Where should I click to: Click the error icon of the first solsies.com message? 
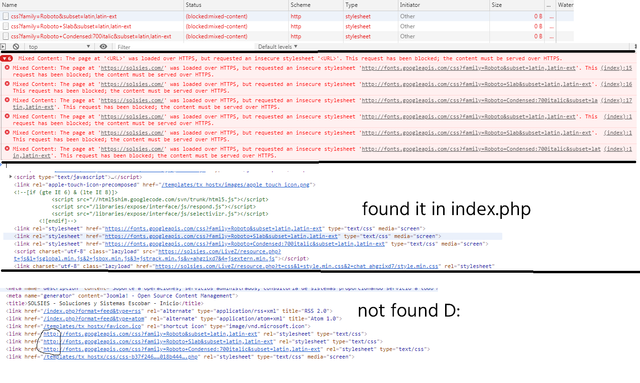click(x=7, y=68)
